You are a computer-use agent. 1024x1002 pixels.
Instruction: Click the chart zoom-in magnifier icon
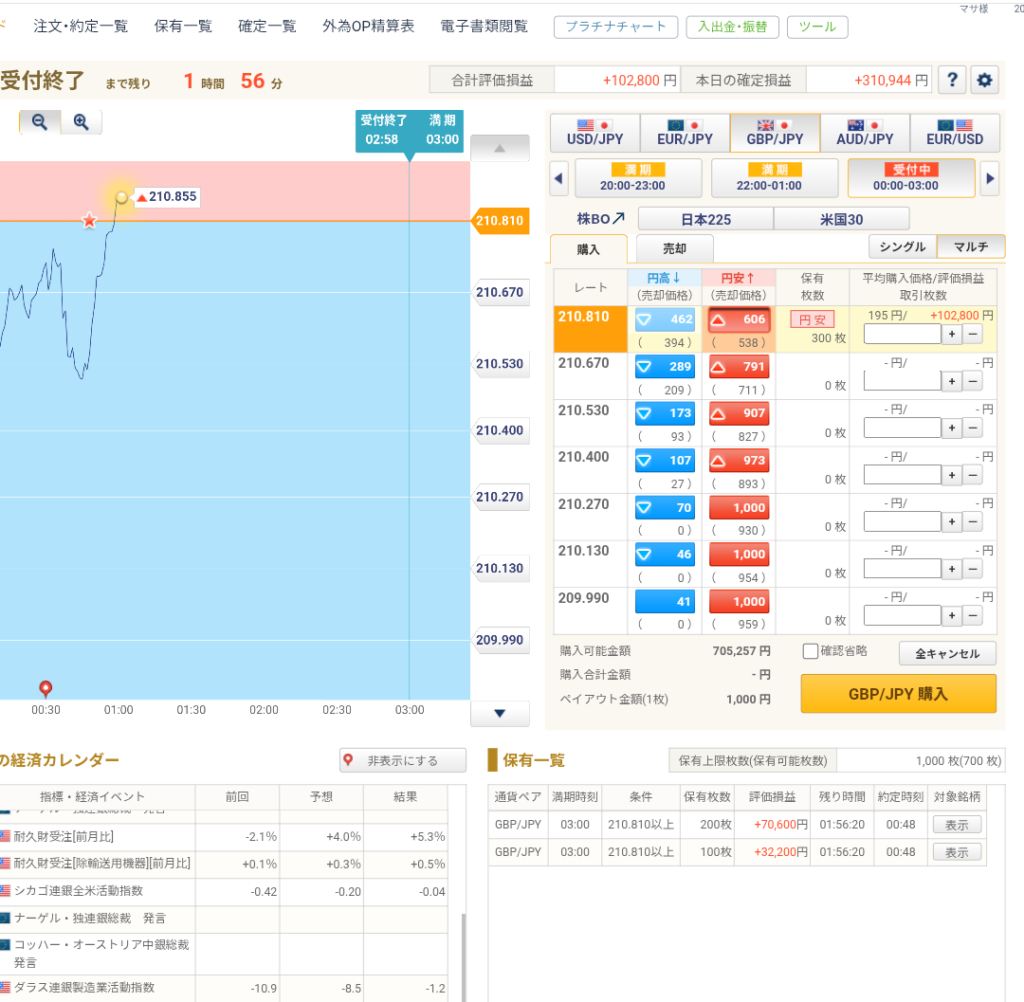click(x=81, y=122)
